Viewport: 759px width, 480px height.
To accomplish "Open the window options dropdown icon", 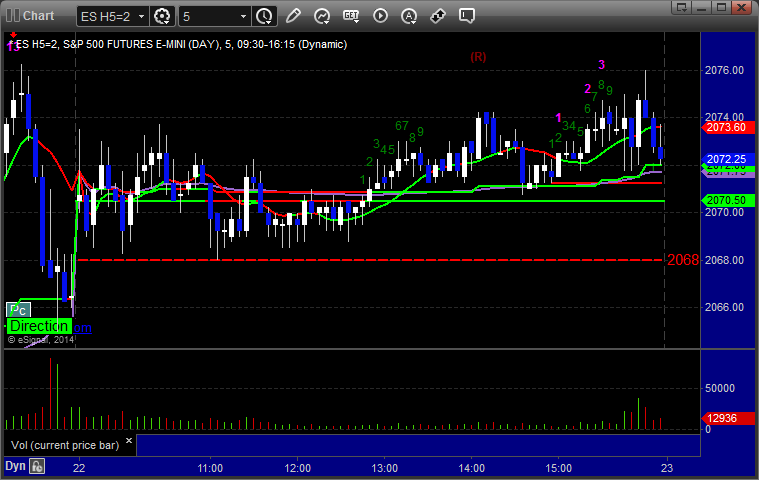I will pos(682,7).
